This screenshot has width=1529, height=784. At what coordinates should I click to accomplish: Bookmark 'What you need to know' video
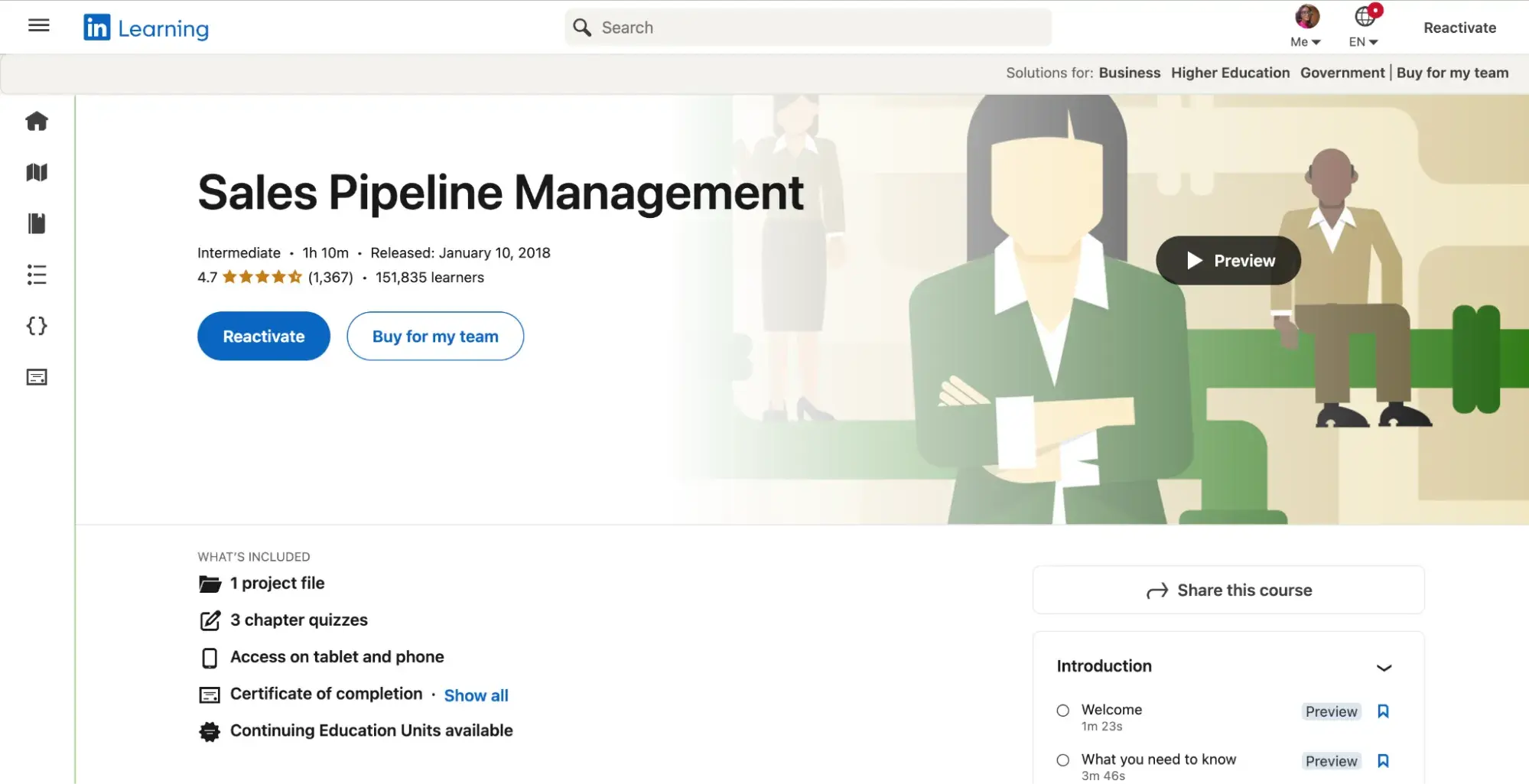coord(1383,761)
